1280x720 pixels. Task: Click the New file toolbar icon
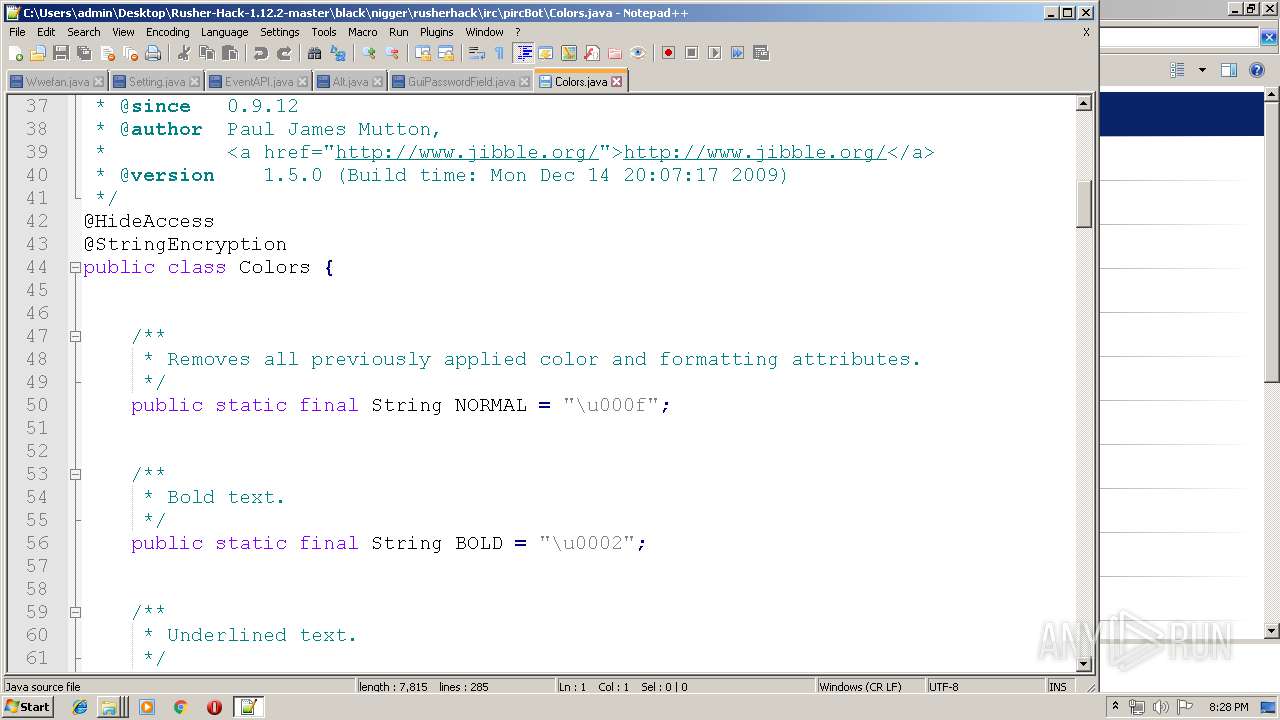point(15,53)
